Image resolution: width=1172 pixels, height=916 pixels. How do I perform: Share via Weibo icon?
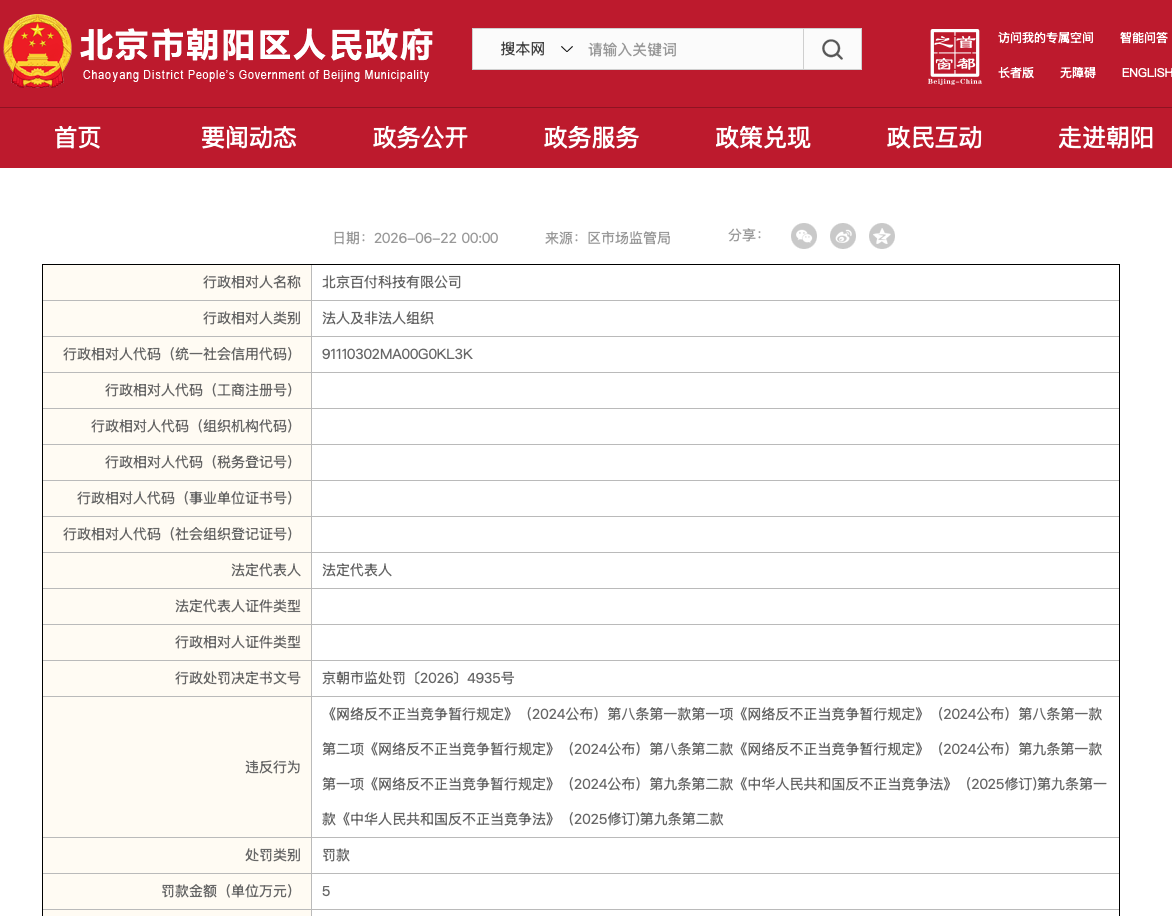click(842, 236)
